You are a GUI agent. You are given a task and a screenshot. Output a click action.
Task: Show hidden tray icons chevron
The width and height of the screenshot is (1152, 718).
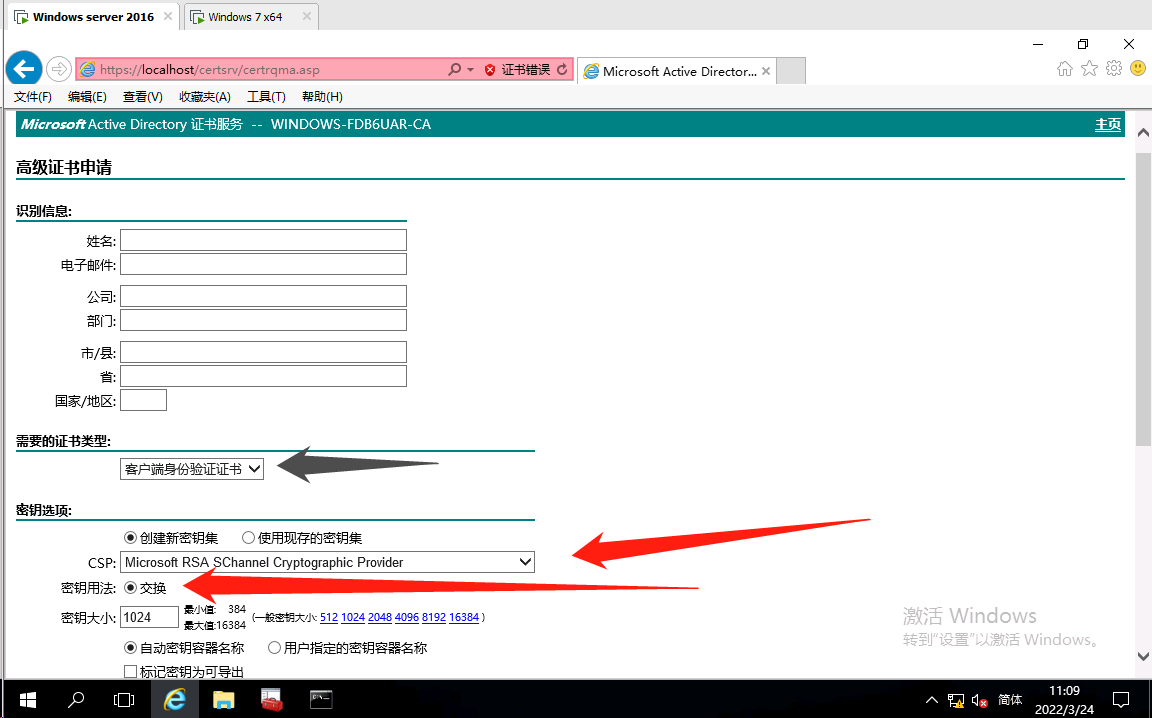[x=931, y=700]
